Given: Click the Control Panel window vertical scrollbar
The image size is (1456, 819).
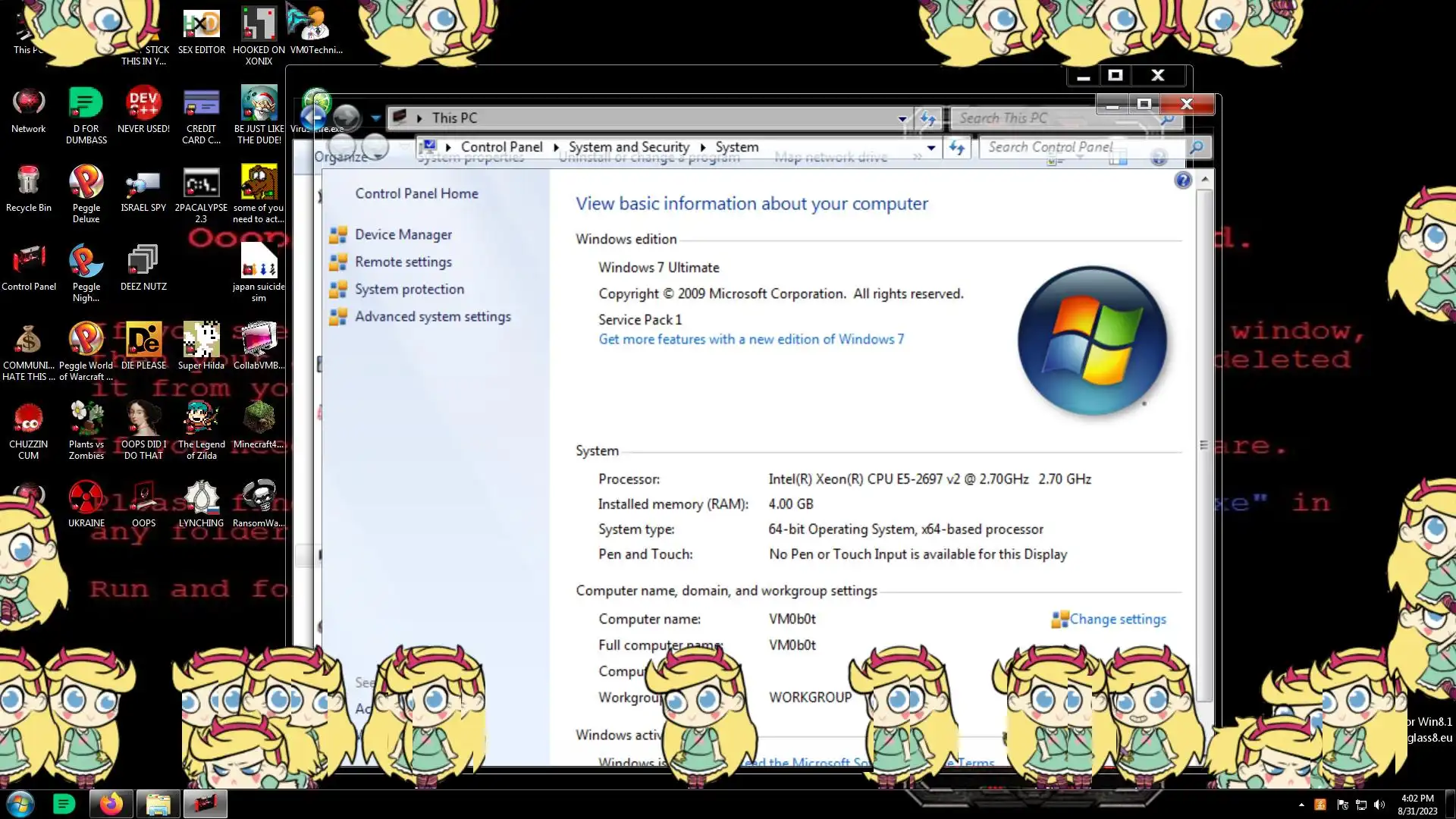Looking at the screenshot, I should click(x=1204, y=446).
